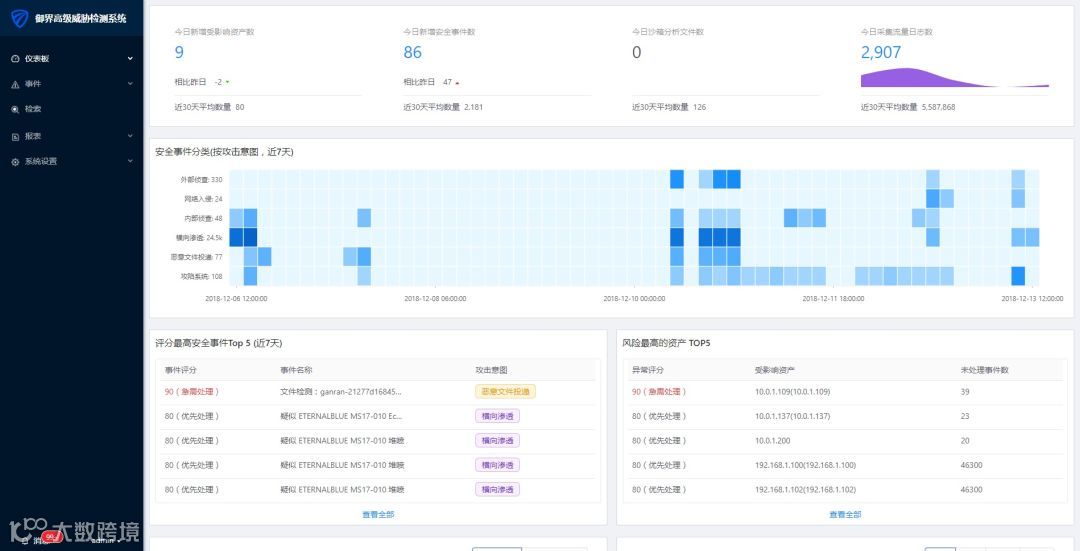Click the warning triangle icon beside 事件
Viewport: 1080px width, 551px height.
pyautogui.click(x=15, y=84)
